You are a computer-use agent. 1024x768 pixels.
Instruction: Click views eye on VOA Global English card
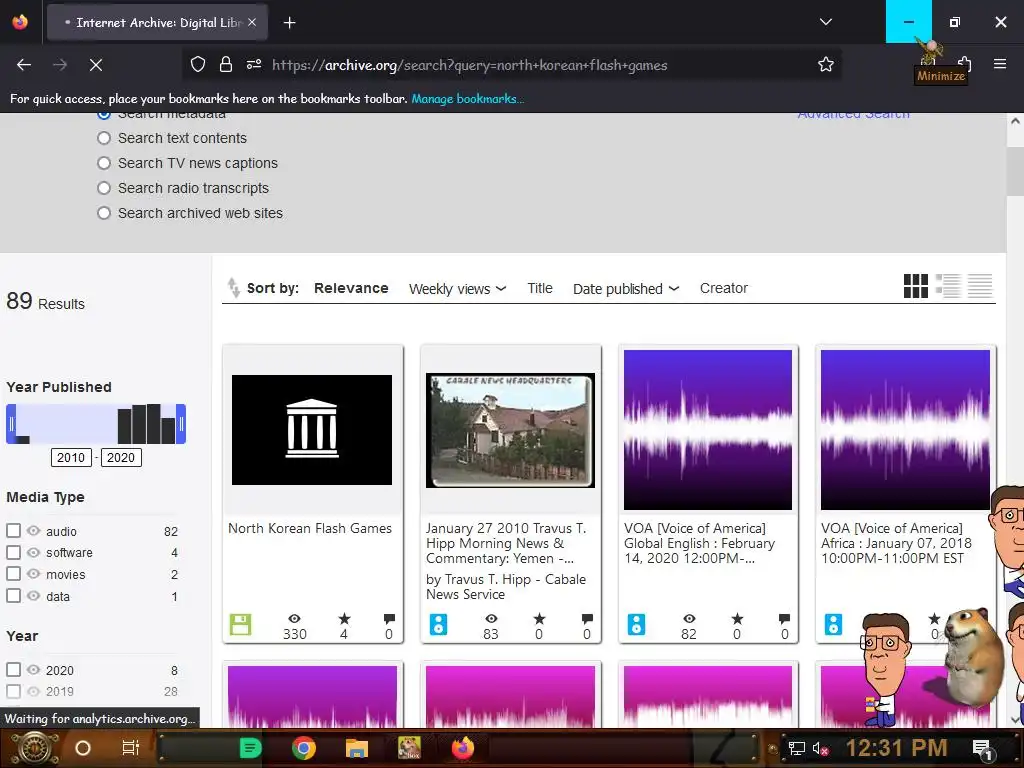pos(689,618)
